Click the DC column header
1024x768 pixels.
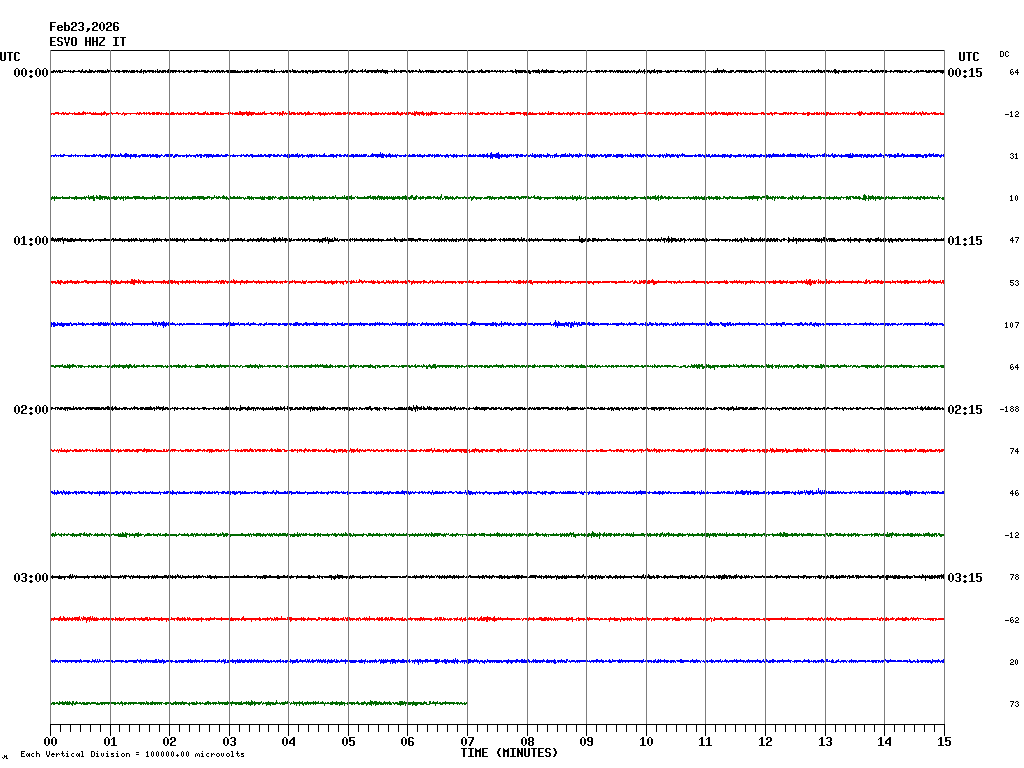tap(1004, 54)
